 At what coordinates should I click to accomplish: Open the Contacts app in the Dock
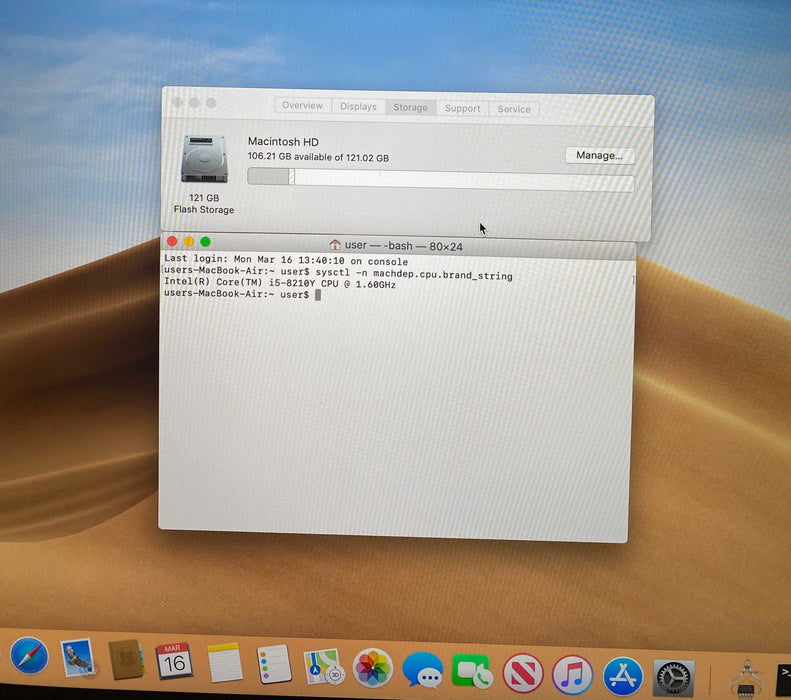tap(126, 660)
